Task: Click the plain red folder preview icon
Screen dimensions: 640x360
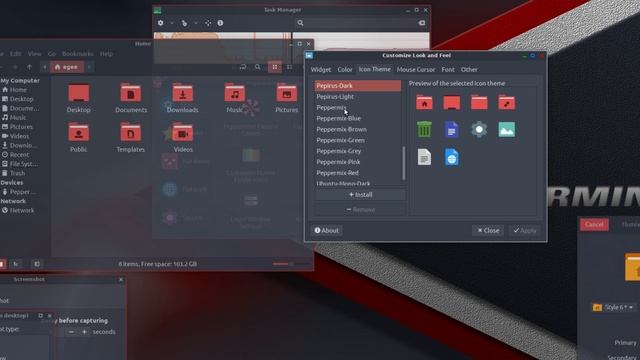Action: tap(479, 102)
